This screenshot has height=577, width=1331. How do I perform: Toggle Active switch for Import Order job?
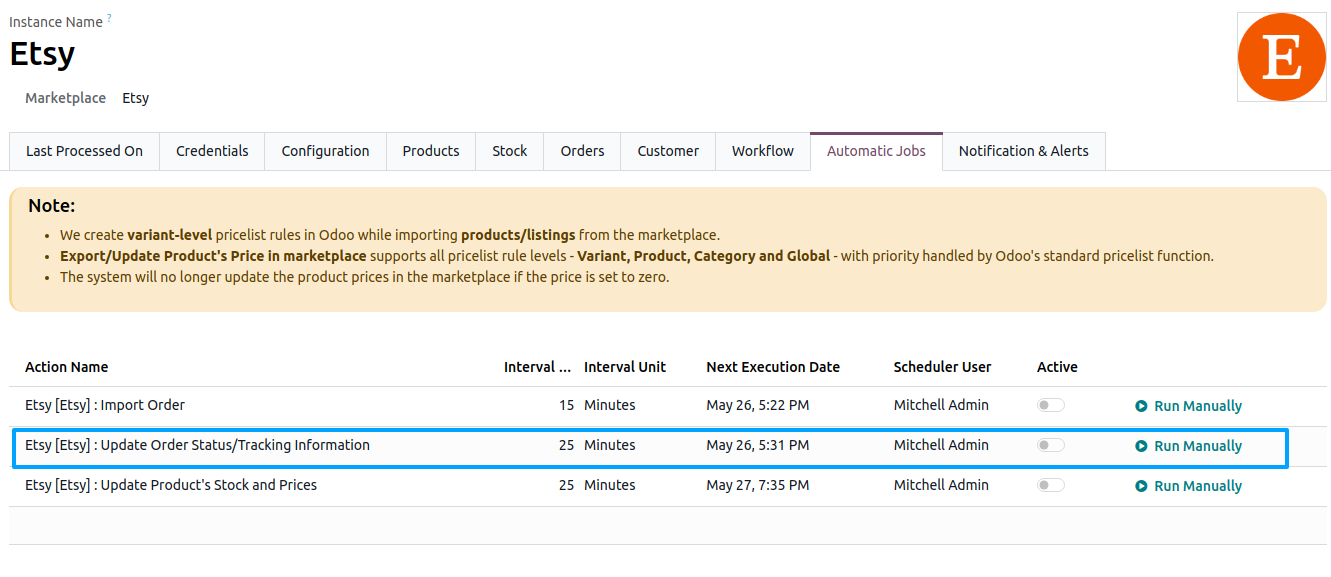click(1051, 405)
